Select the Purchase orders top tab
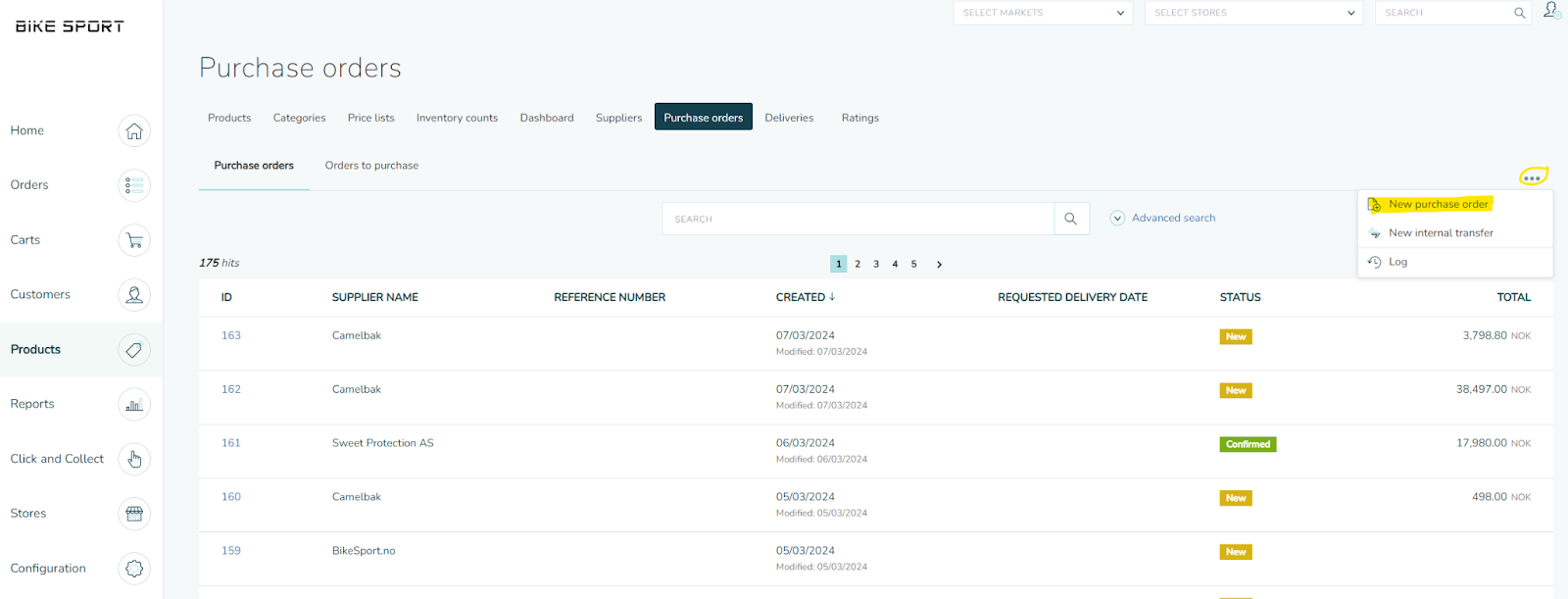Screen dimensions: 1568x599 (704, 117)
